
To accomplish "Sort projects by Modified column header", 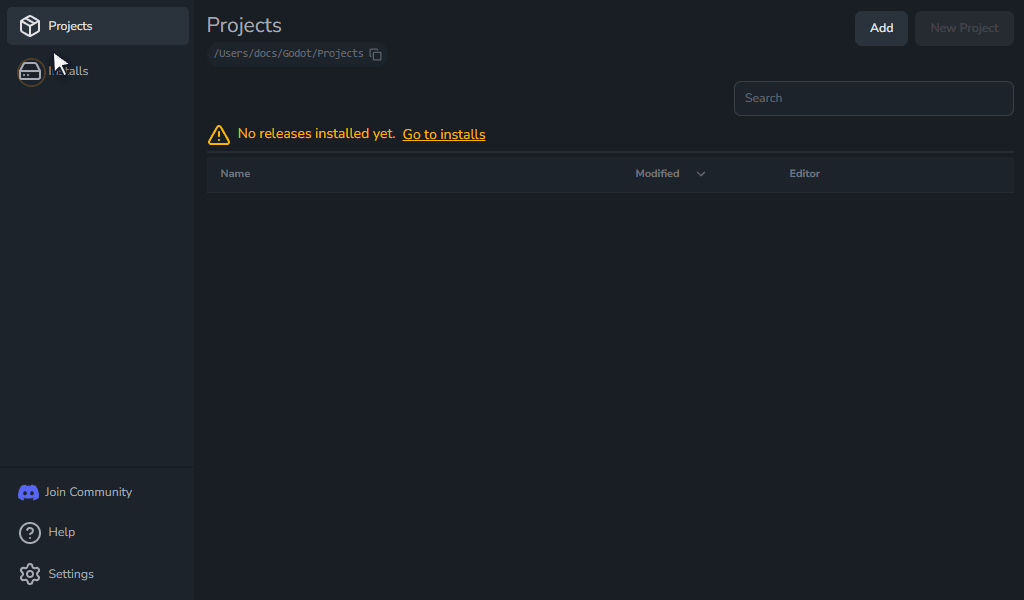I will click(657, 174).
